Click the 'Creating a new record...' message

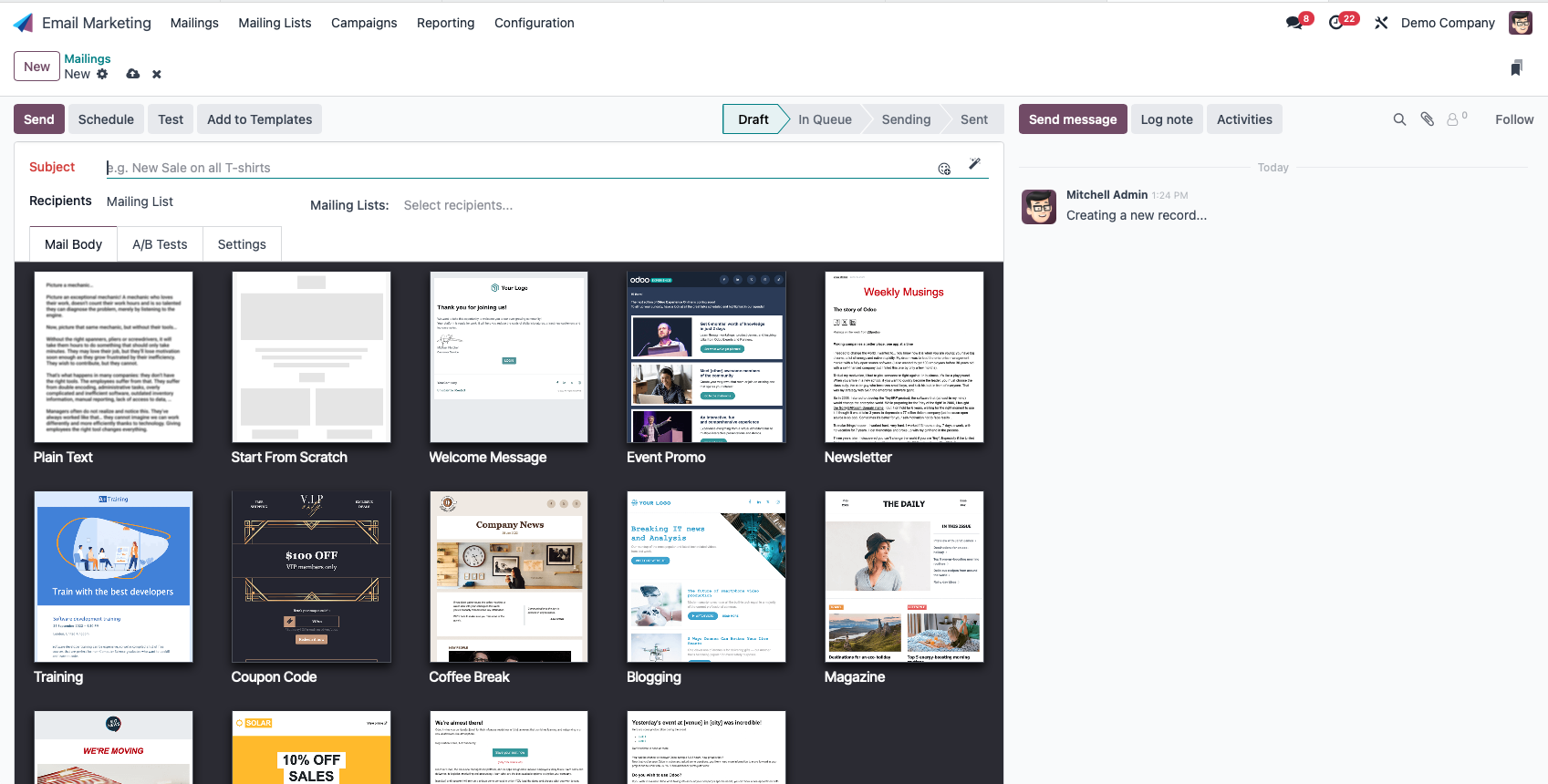coord(1137,215)
